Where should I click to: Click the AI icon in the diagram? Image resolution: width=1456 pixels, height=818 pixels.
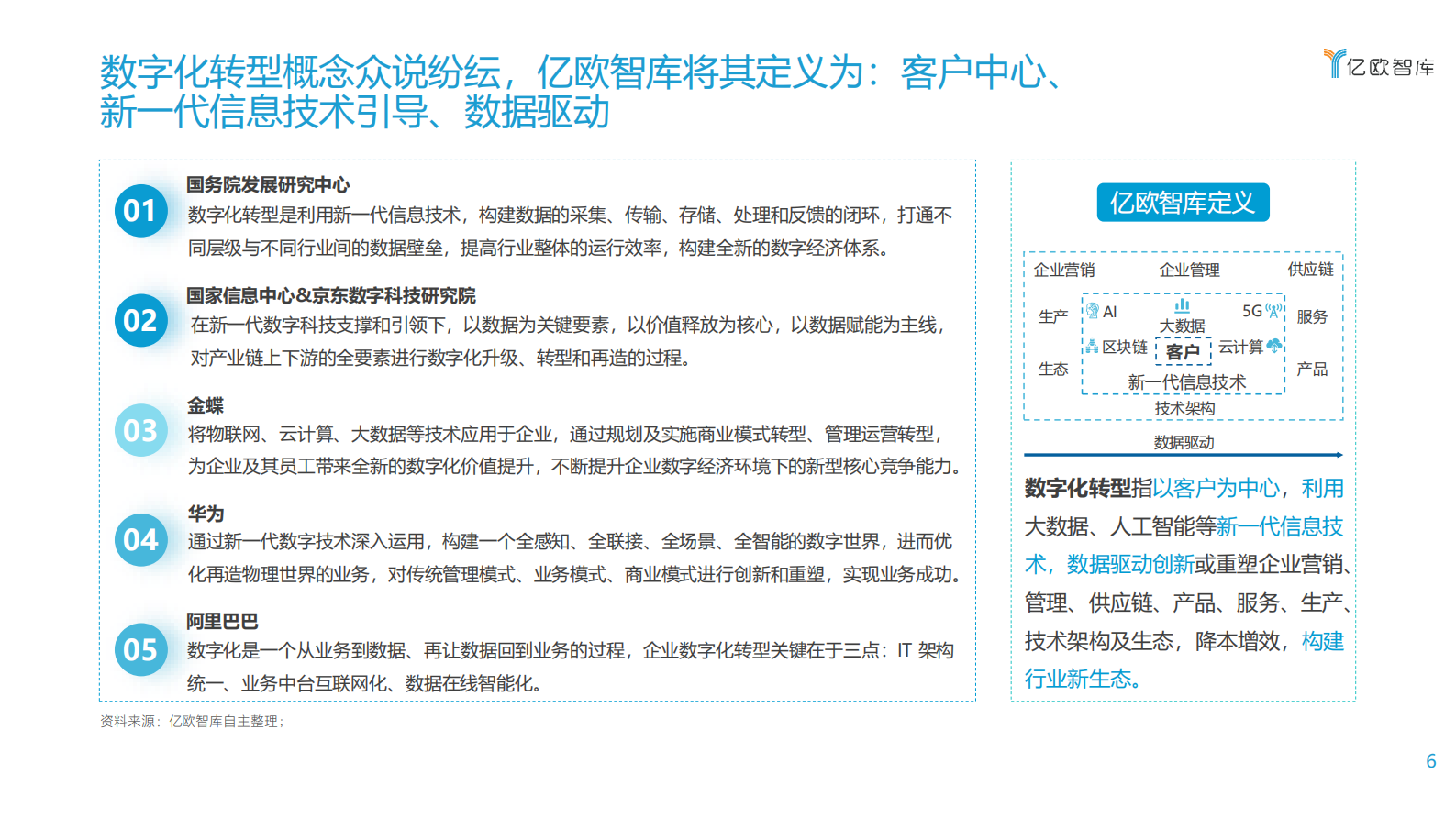(x=1093, y=311)
